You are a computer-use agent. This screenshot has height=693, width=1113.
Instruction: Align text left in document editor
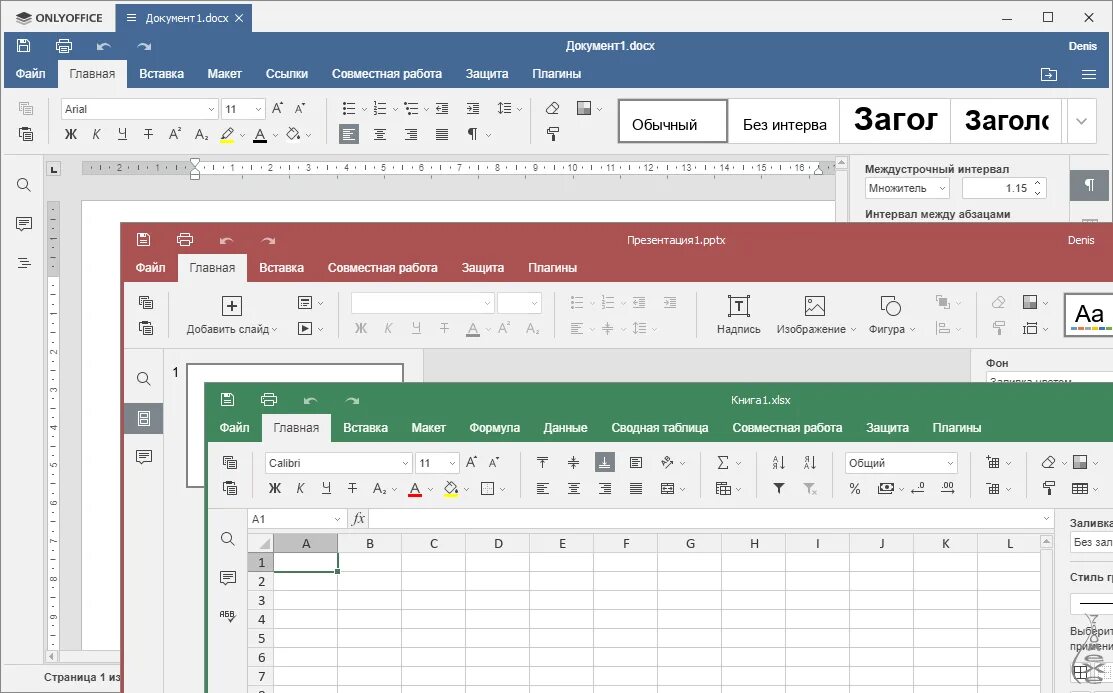point(349,134)
